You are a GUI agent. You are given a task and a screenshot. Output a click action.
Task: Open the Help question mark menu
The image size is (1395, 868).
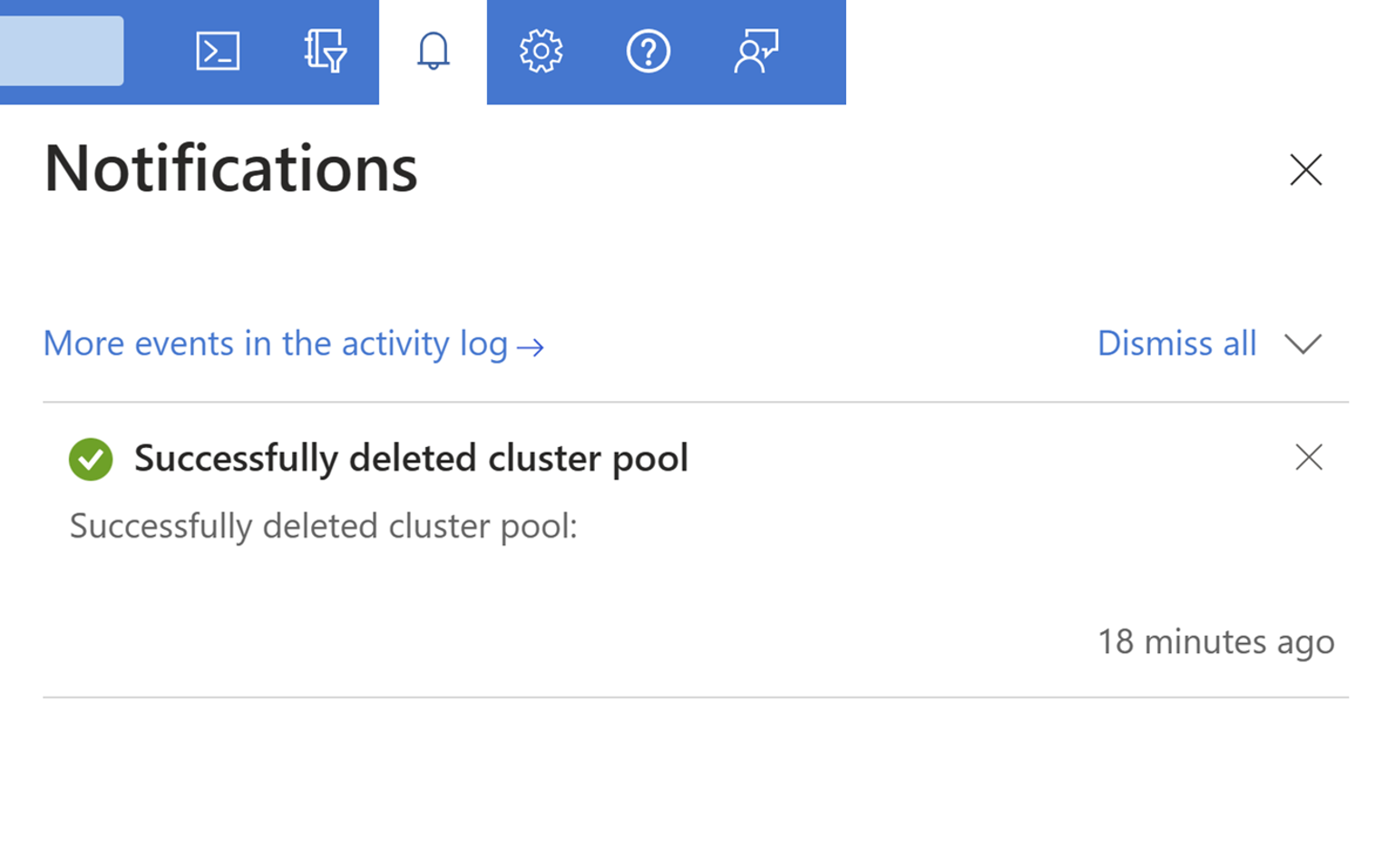tap(648, 51)
